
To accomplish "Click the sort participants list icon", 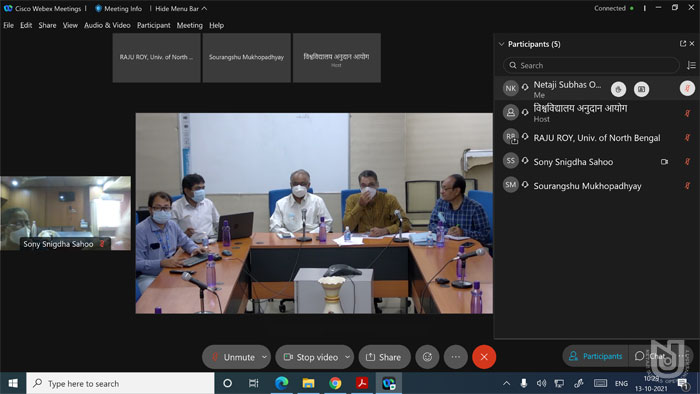I will tap(691, 65).
